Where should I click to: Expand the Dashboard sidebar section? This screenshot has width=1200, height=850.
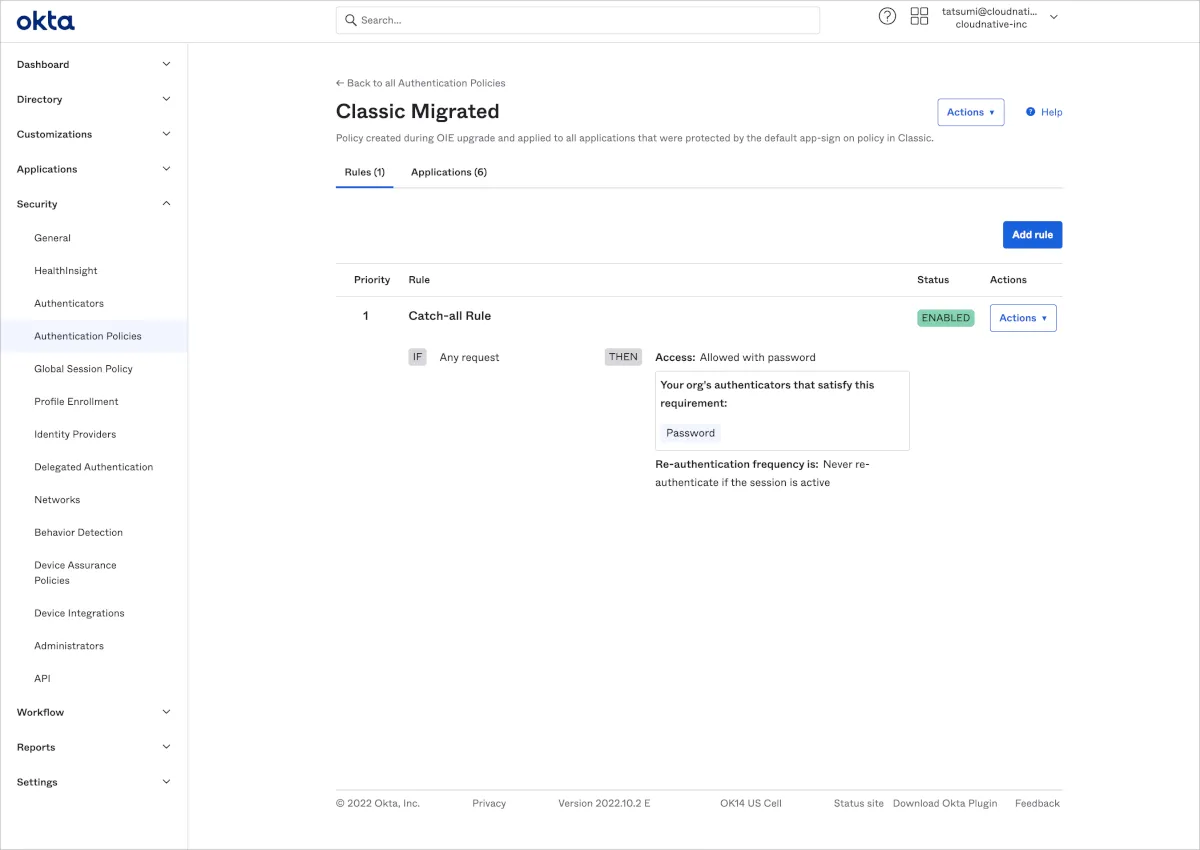point(166,64)
